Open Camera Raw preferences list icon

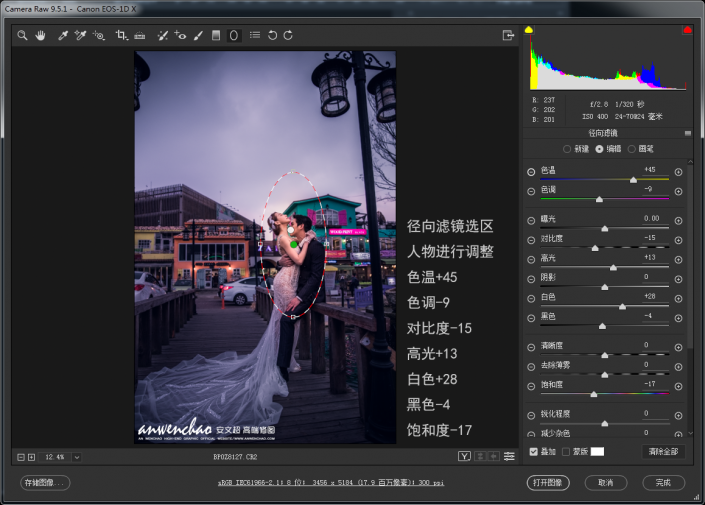coord(255,35)
